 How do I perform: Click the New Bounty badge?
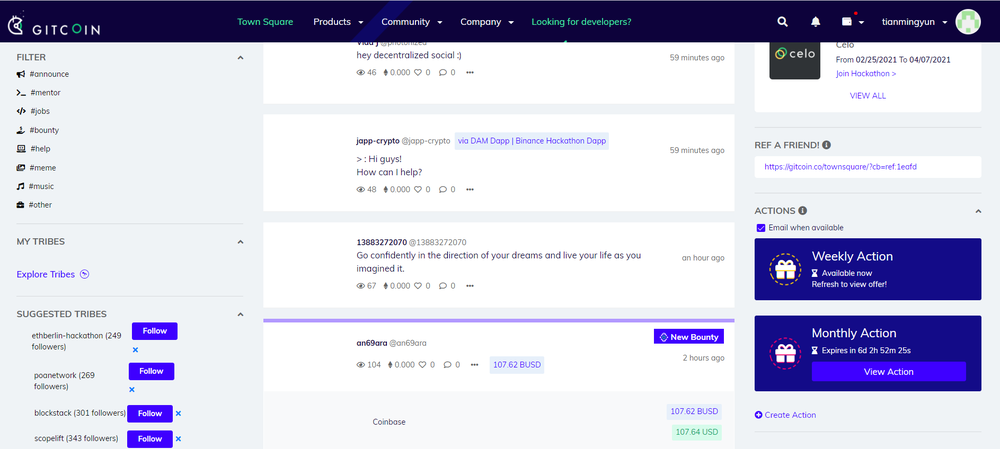click(x=689, y=337)
